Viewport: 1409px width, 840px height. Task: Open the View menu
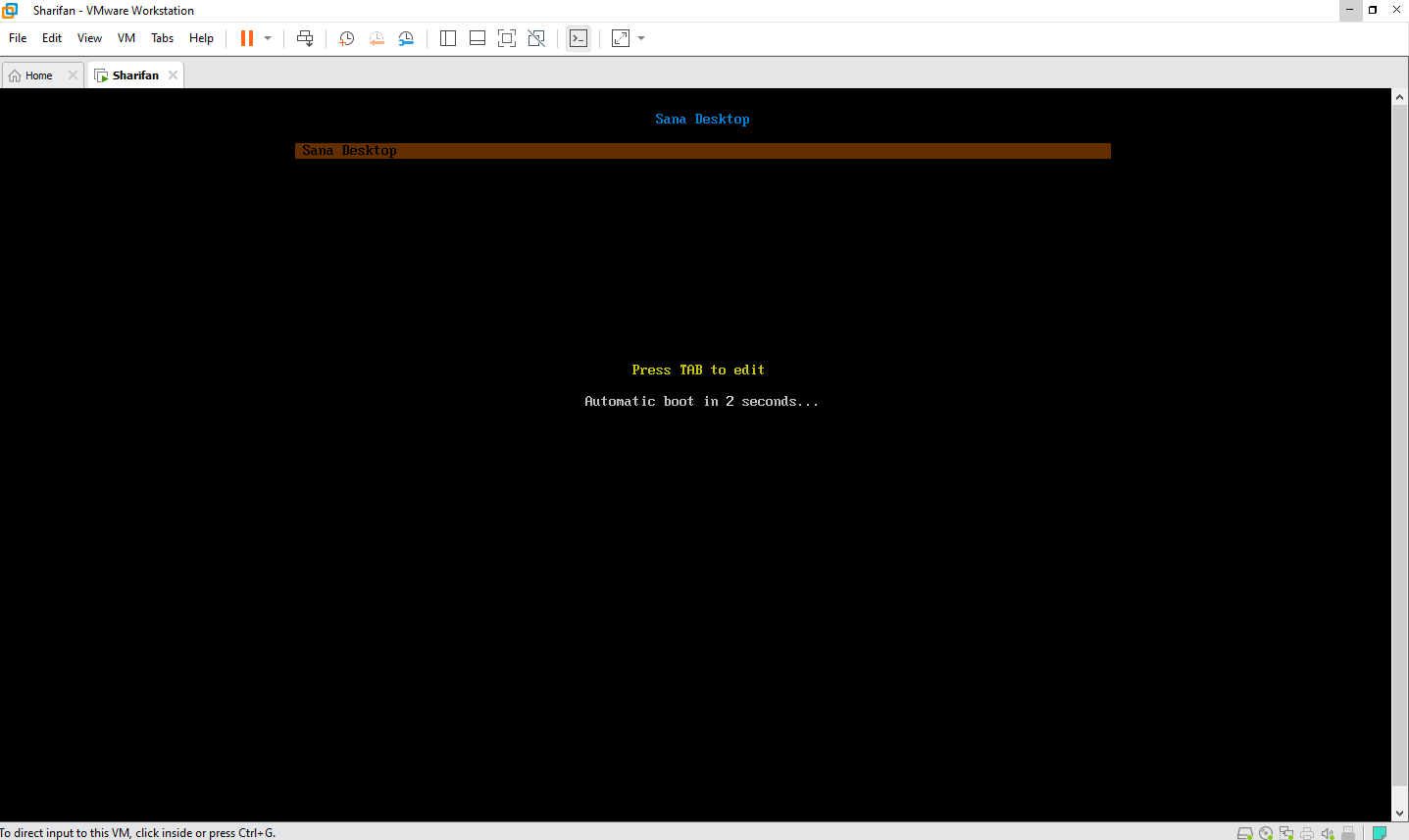pos(89,38)
